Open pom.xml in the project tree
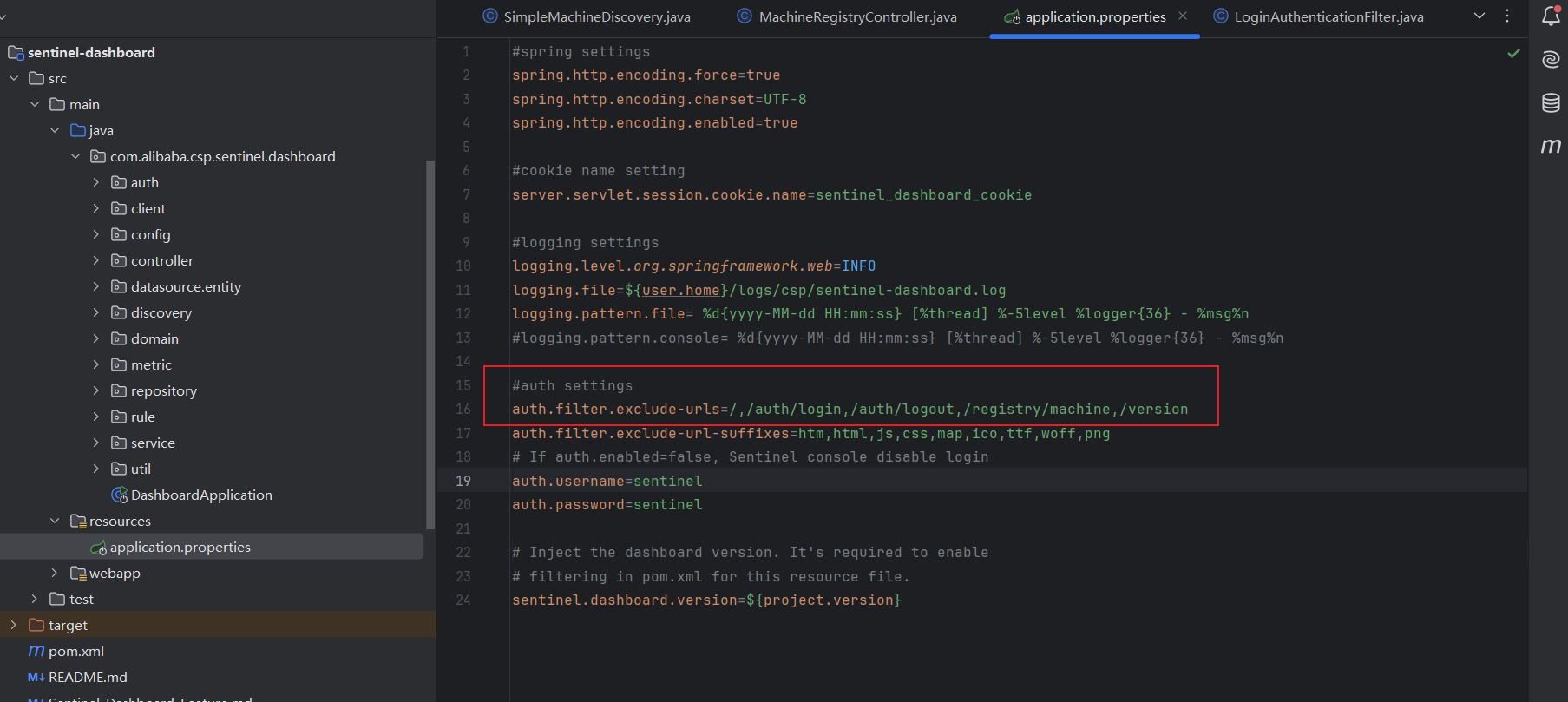Viewport: 1568px width, 702px height. [x=75, y=651]
